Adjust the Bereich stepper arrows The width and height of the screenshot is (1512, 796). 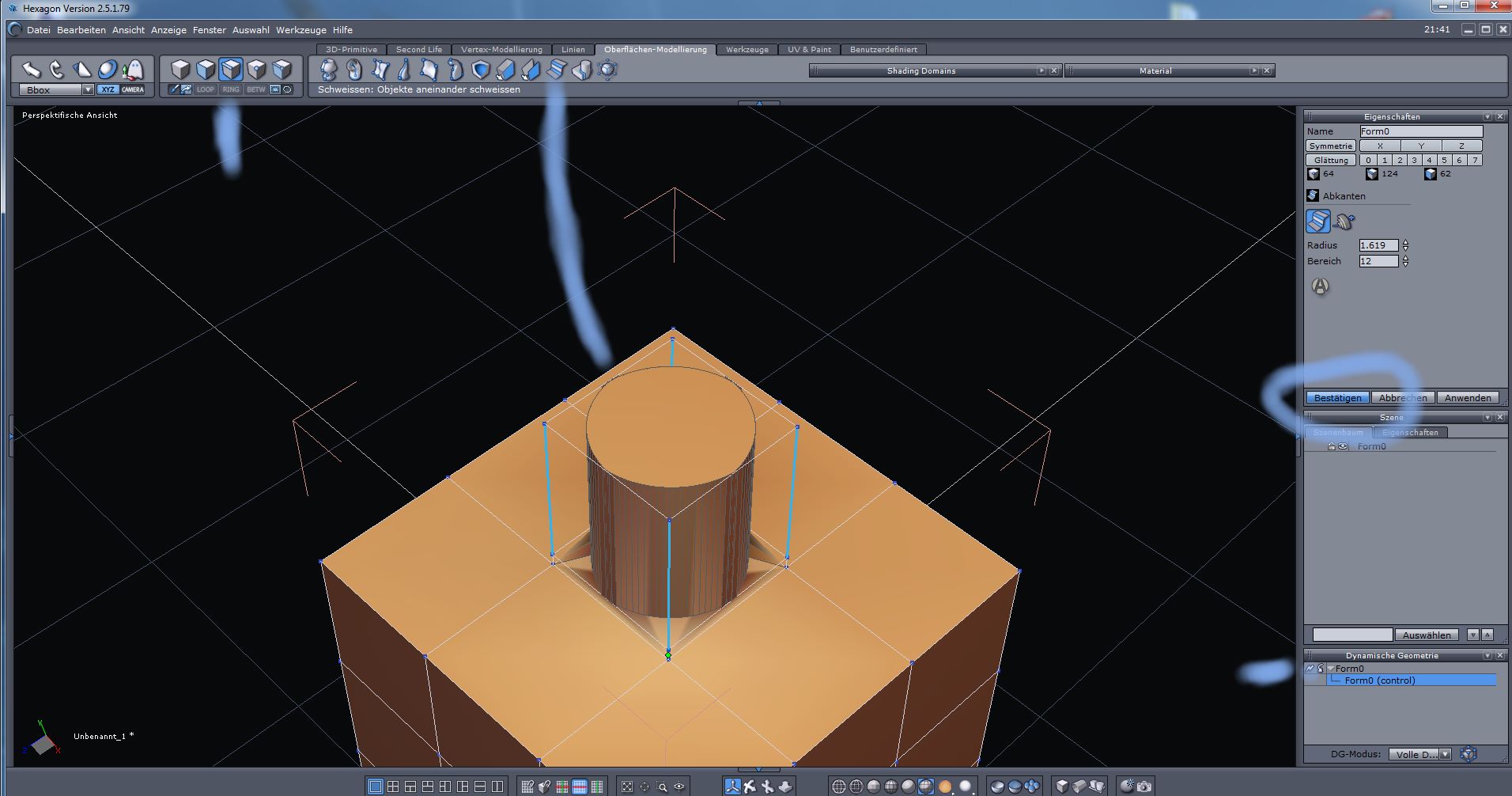point(1405,261)
